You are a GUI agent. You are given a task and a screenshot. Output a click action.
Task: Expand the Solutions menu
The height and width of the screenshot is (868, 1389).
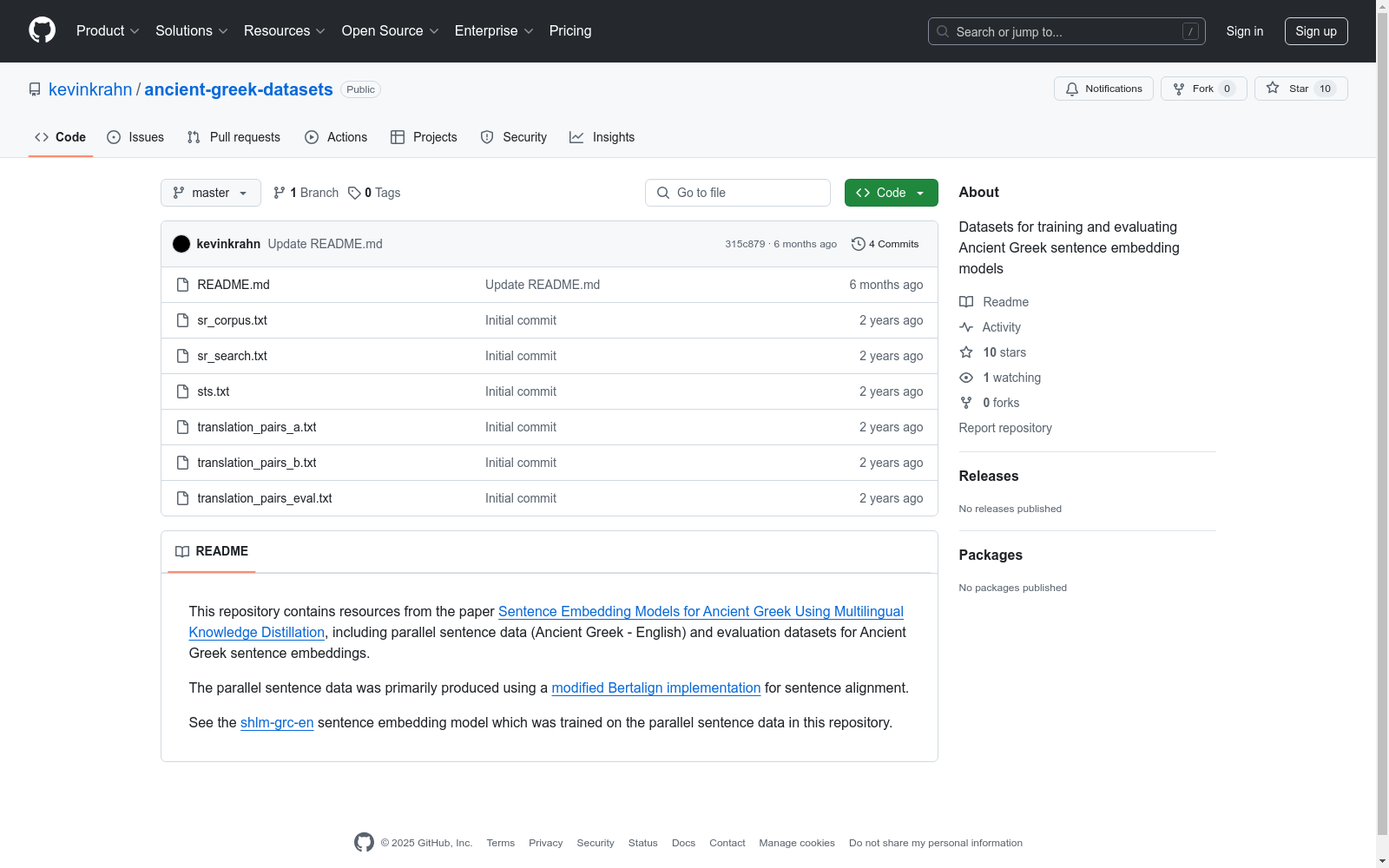[192, 31]
